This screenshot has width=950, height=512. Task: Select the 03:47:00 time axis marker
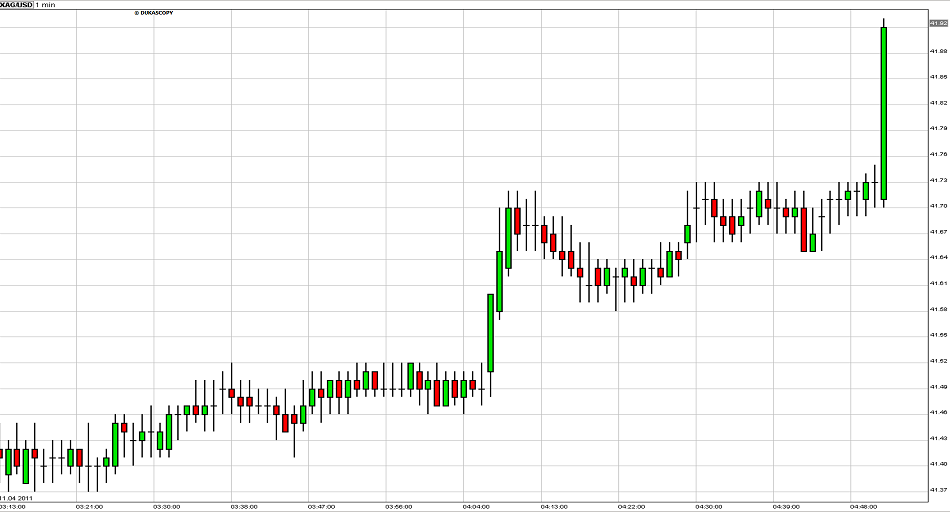click(x=321, y=506)
